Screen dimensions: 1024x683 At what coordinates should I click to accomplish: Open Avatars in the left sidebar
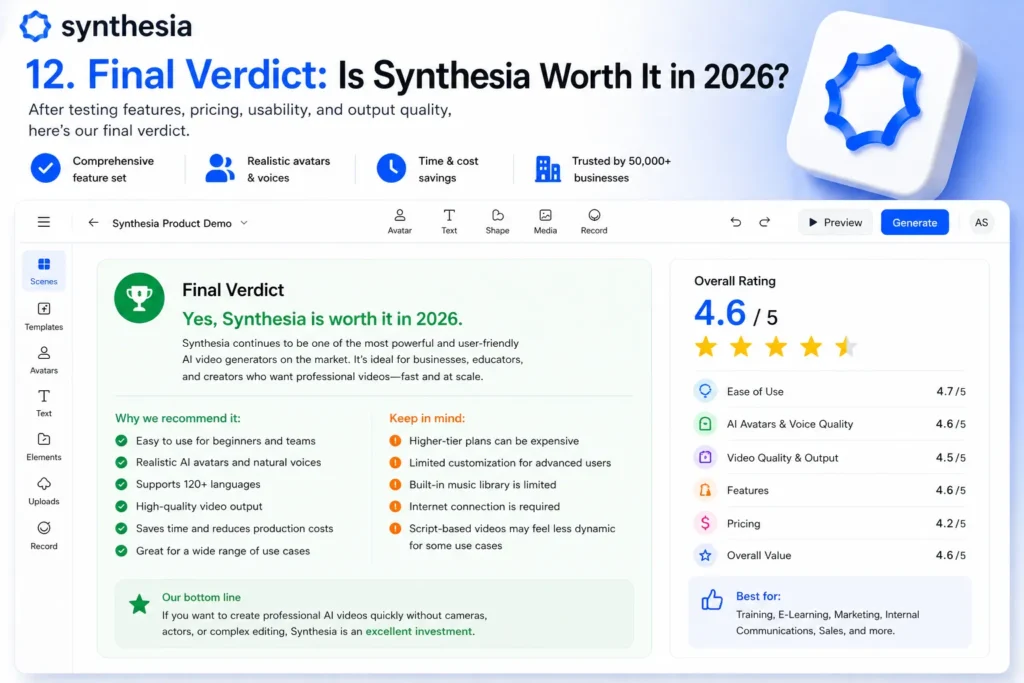coord(44,360)
